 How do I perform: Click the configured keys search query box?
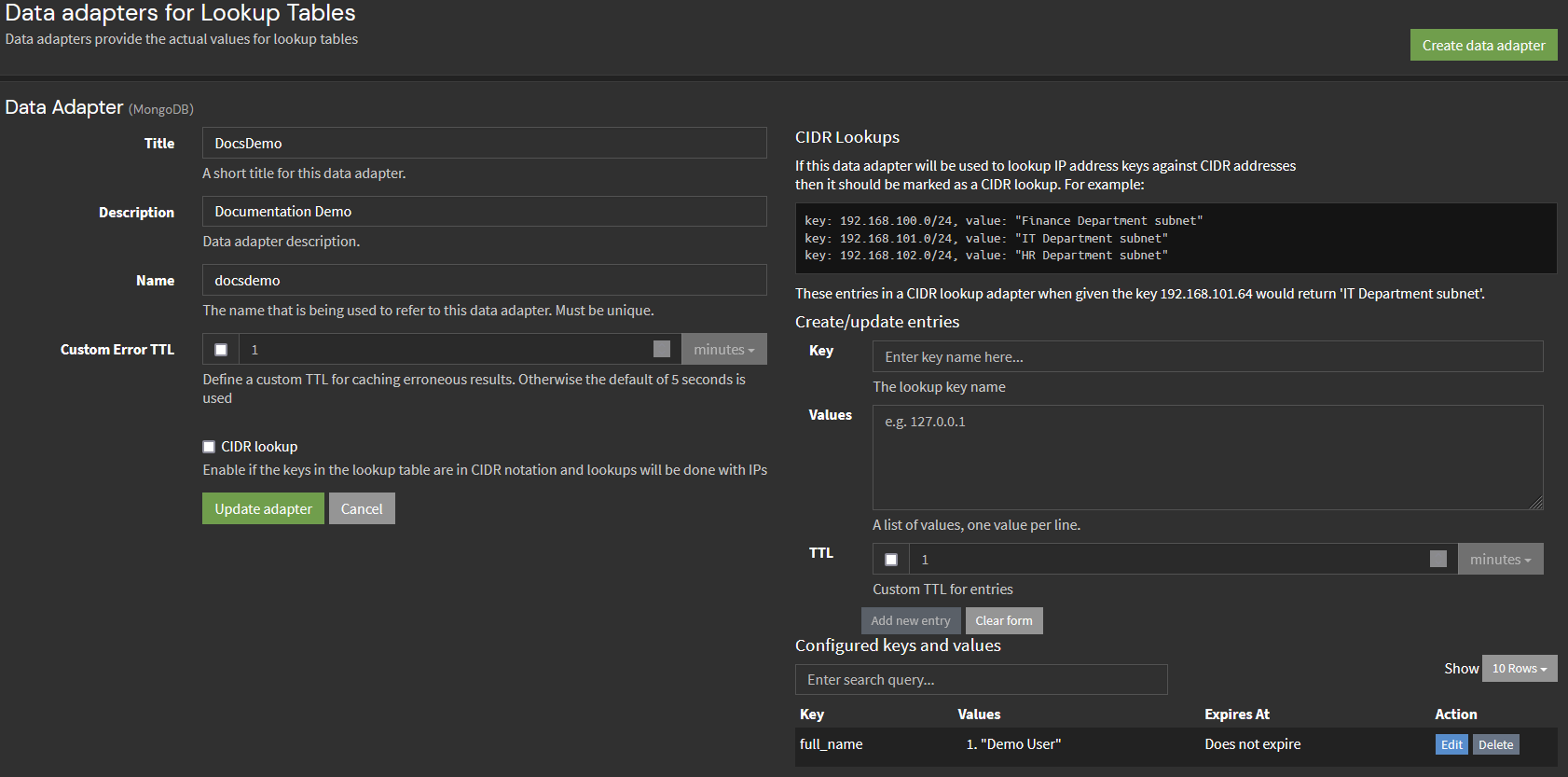pyautogui.click(x=981, y=680)
